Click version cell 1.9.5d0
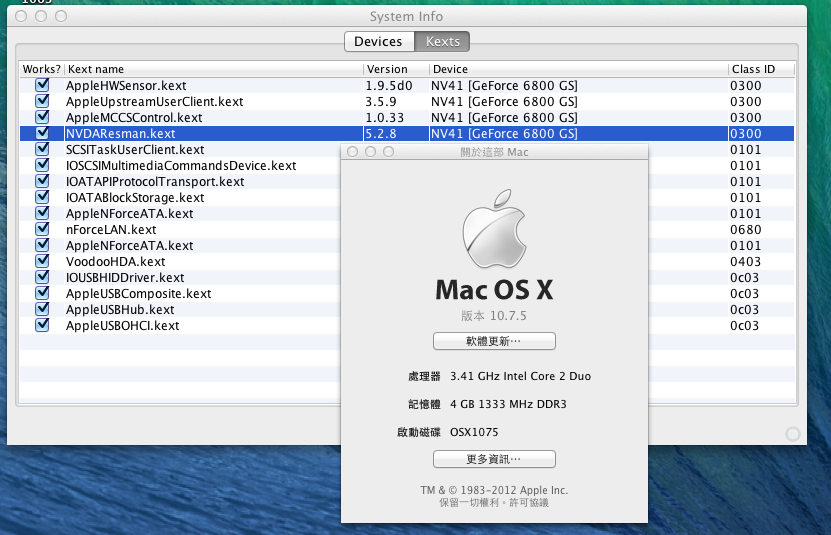831x535 pixels. tap(389, 86)
